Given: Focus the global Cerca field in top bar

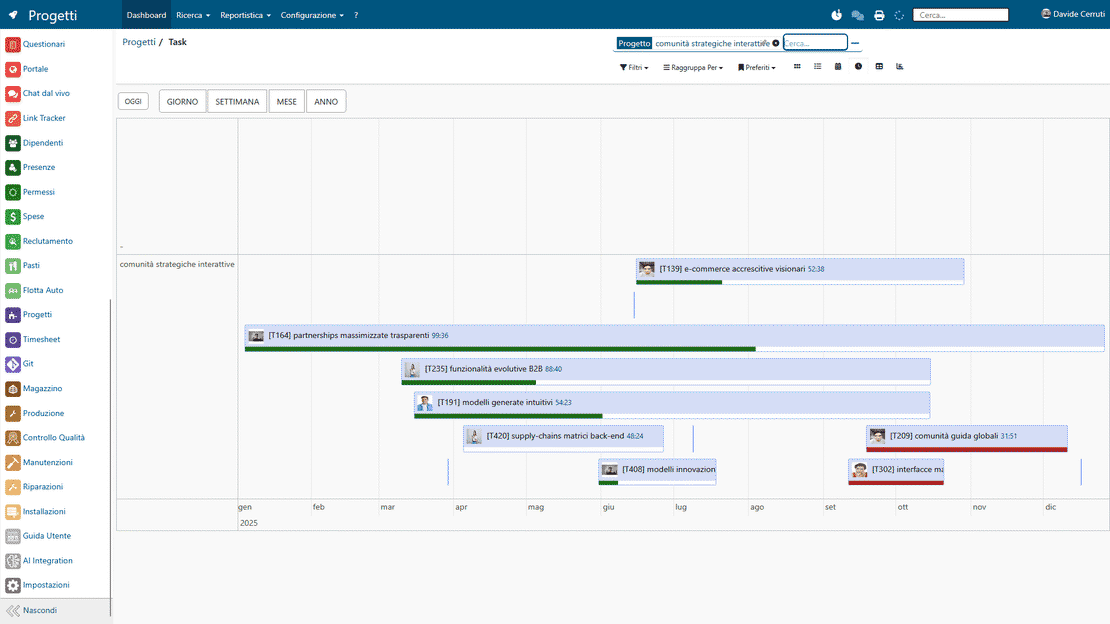Looking at the screenshot, I should [961, 15].
